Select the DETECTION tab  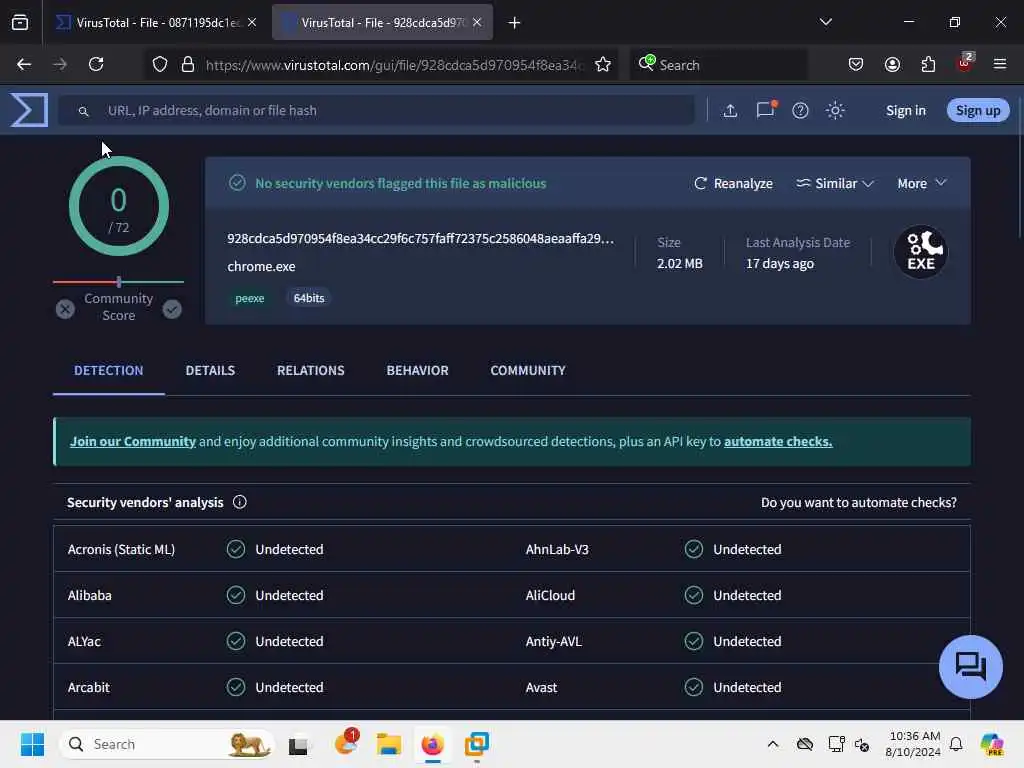(x=108, y=370)
